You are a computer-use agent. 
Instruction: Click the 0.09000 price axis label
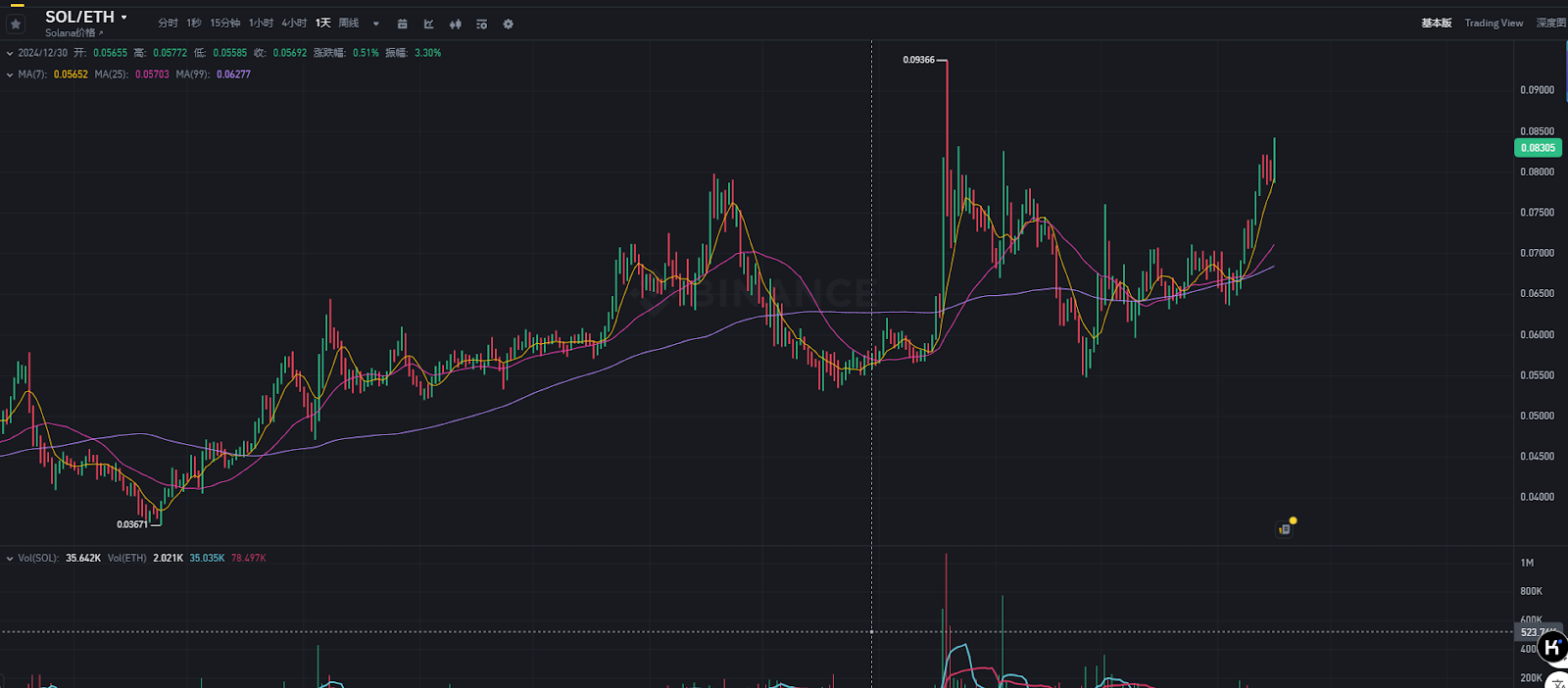coord(1537,90)
